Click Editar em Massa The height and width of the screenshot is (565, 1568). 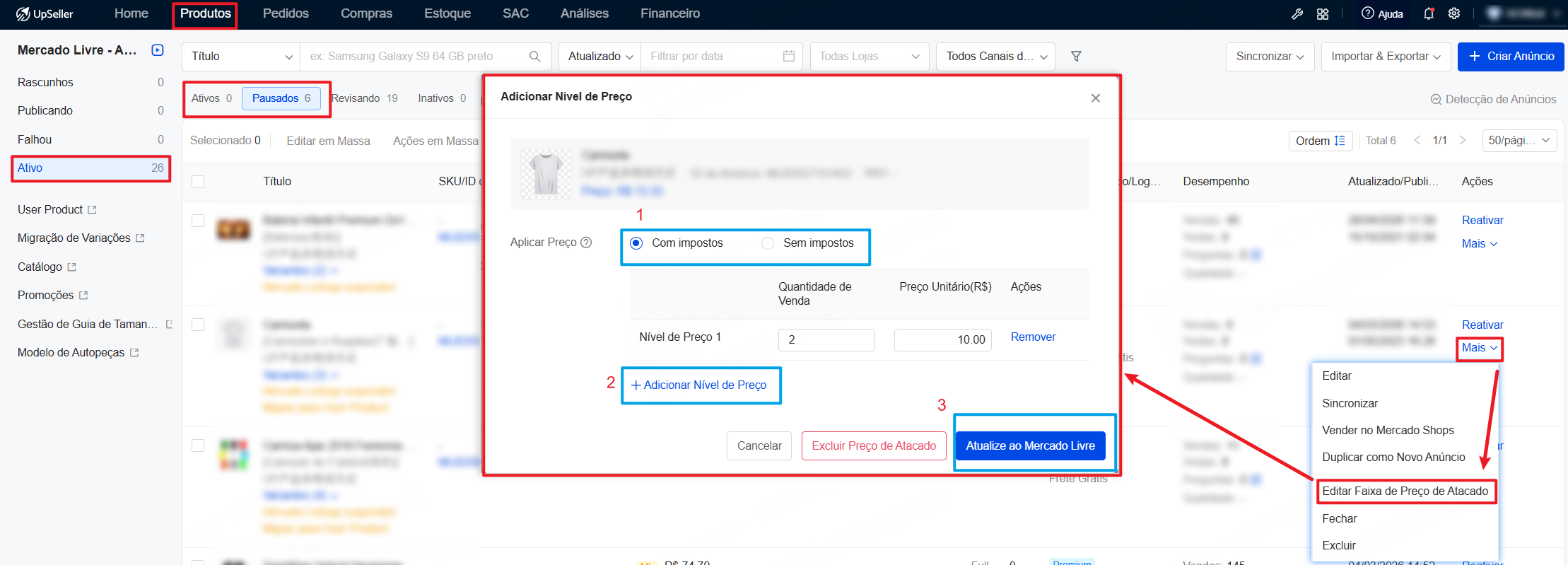click(x=329, y=141)
